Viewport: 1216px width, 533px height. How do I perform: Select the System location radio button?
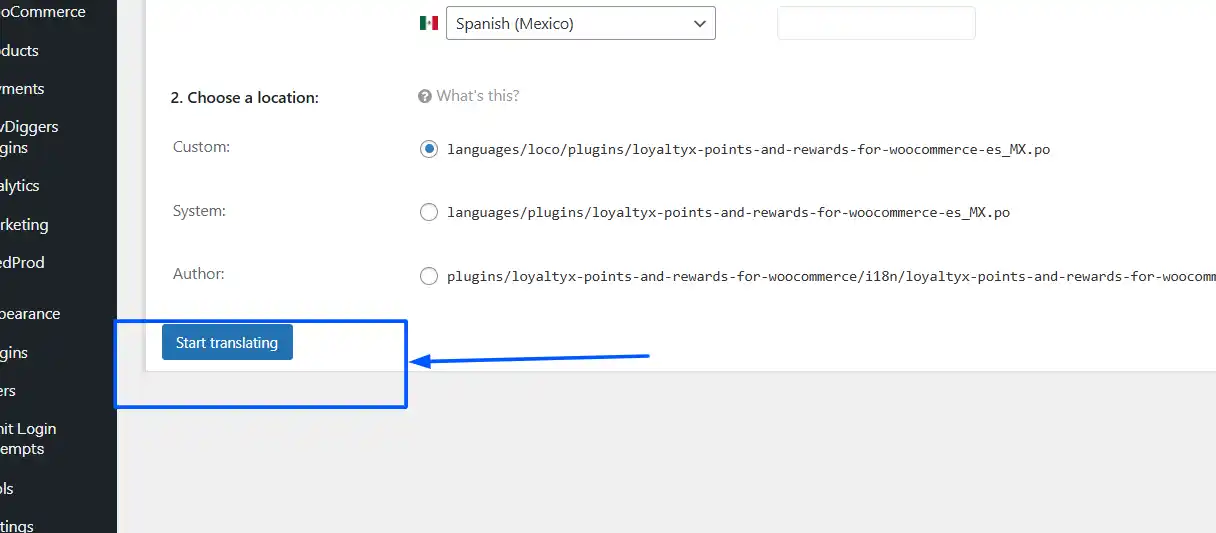click(429, 212)
